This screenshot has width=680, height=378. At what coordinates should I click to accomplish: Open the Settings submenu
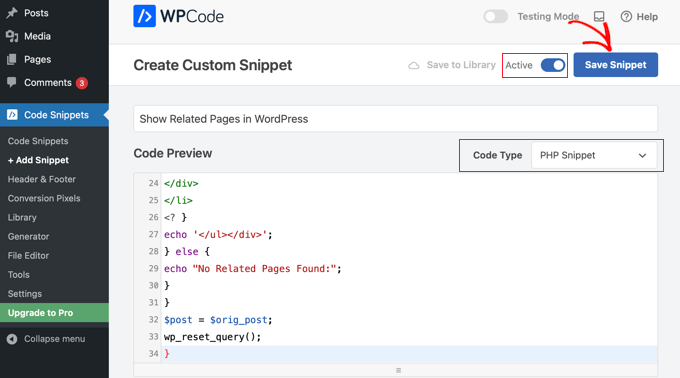click(25, 293)
